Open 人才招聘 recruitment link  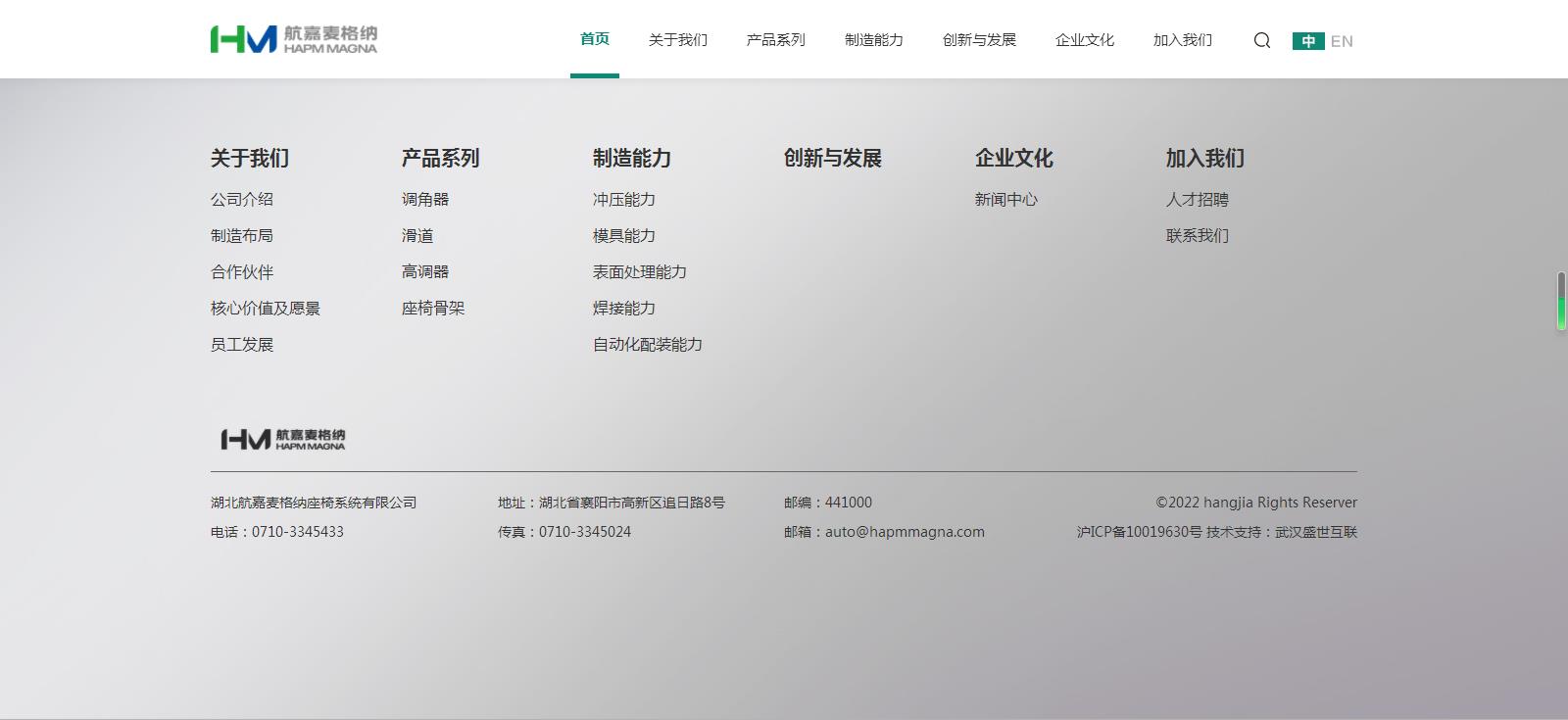pos(1197,199)
